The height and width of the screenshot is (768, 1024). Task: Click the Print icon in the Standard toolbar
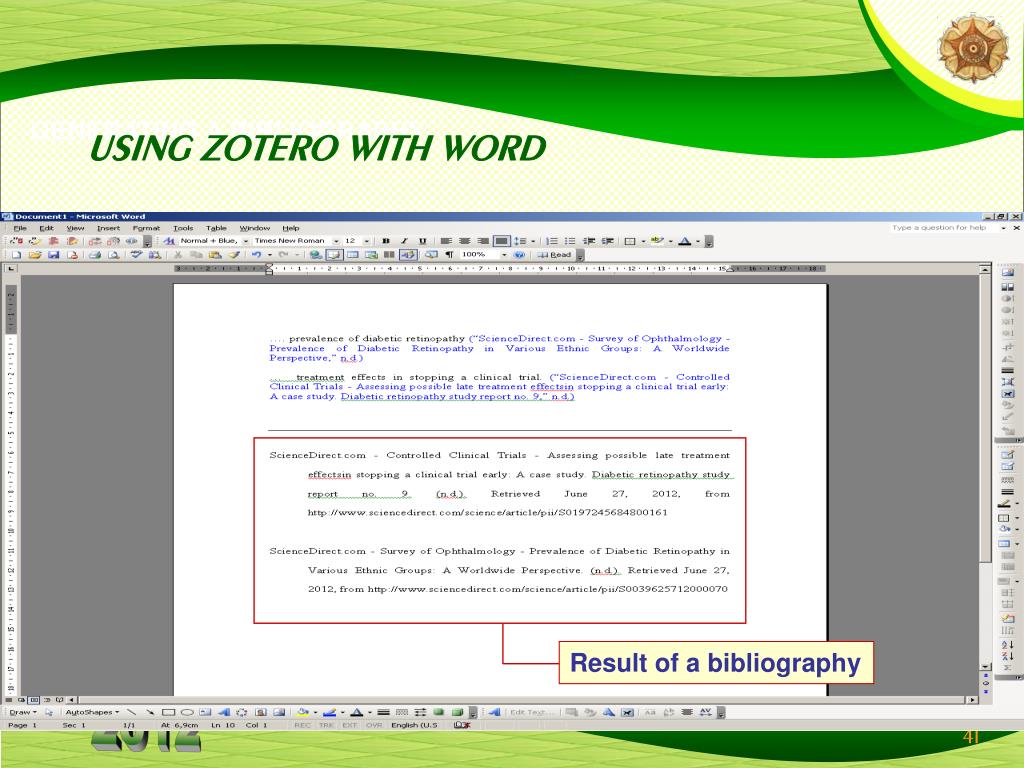[x=95, y=255]
